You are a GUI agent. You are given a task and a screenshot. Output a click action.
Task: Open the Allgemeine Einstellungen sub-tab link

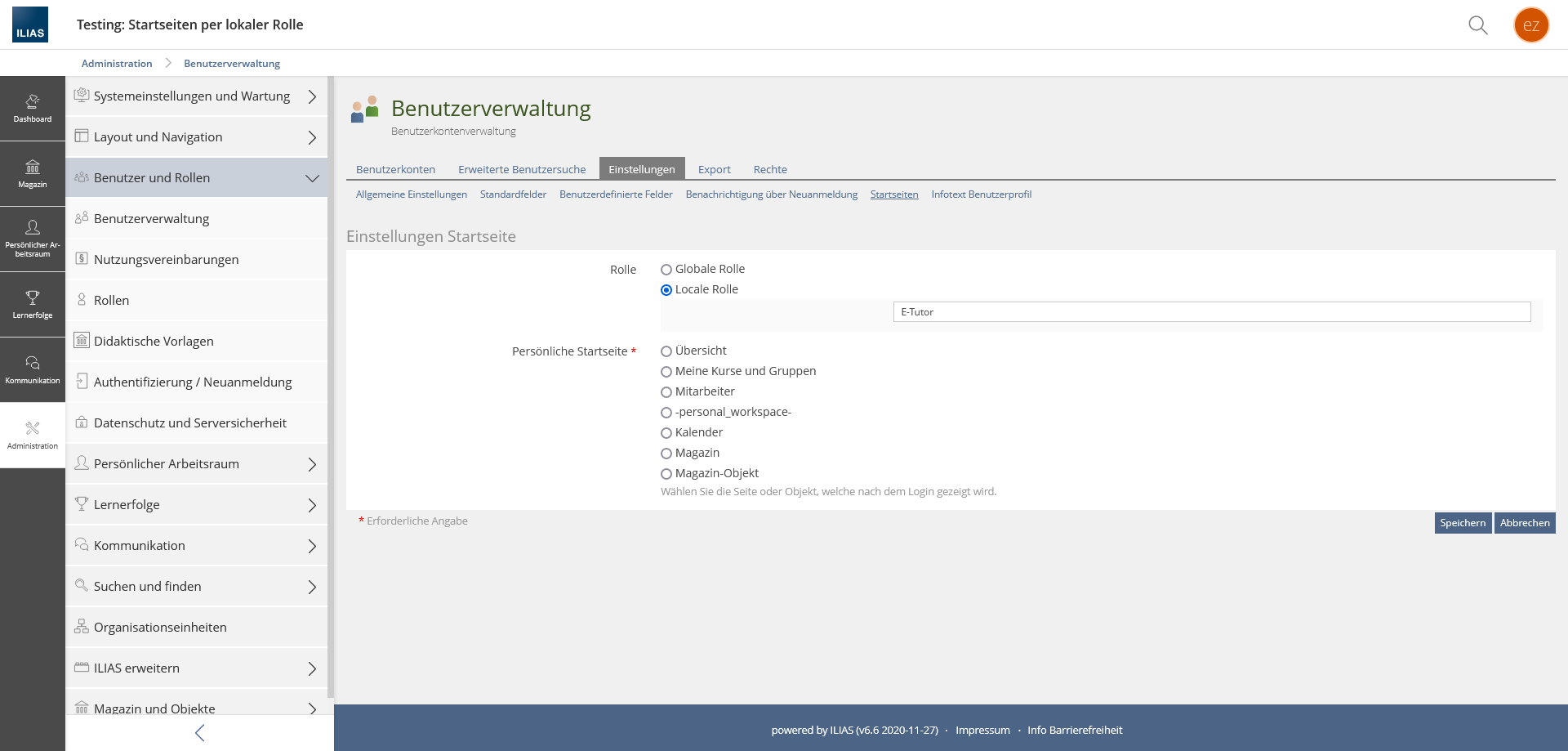point(411,194)
